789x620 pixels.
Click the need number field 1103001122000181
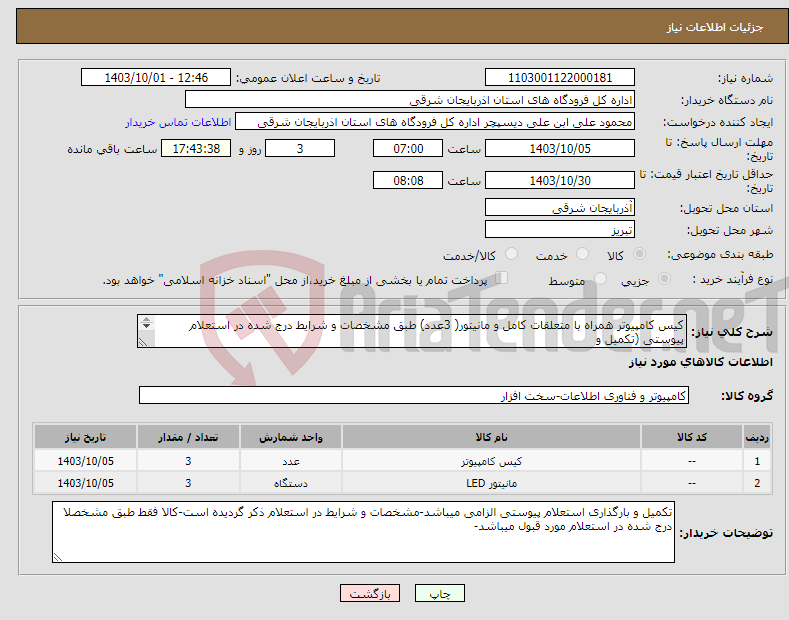(560, 78)
